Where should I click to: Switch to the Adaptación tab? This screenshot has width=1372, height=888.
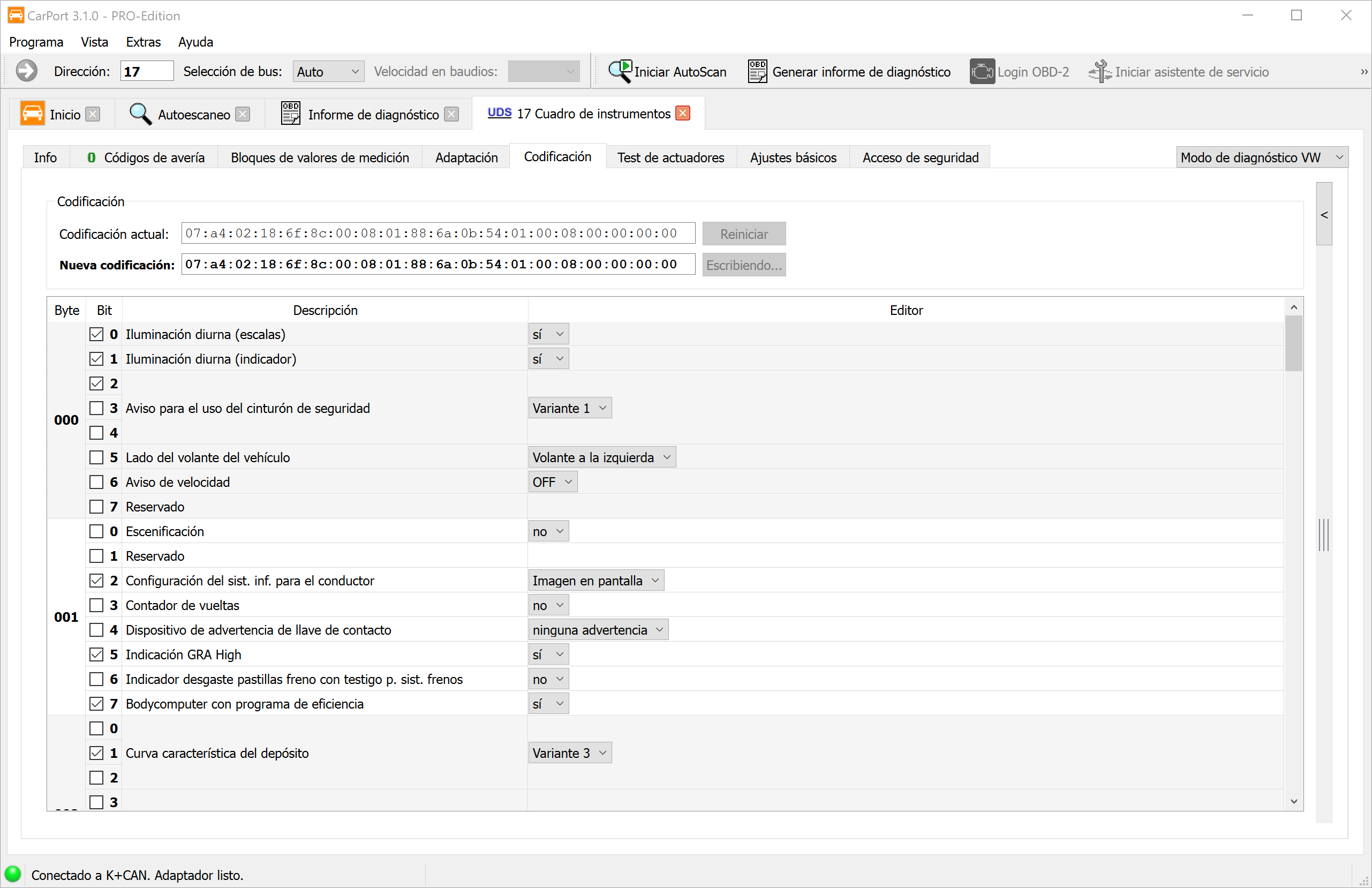coord(466,157)
